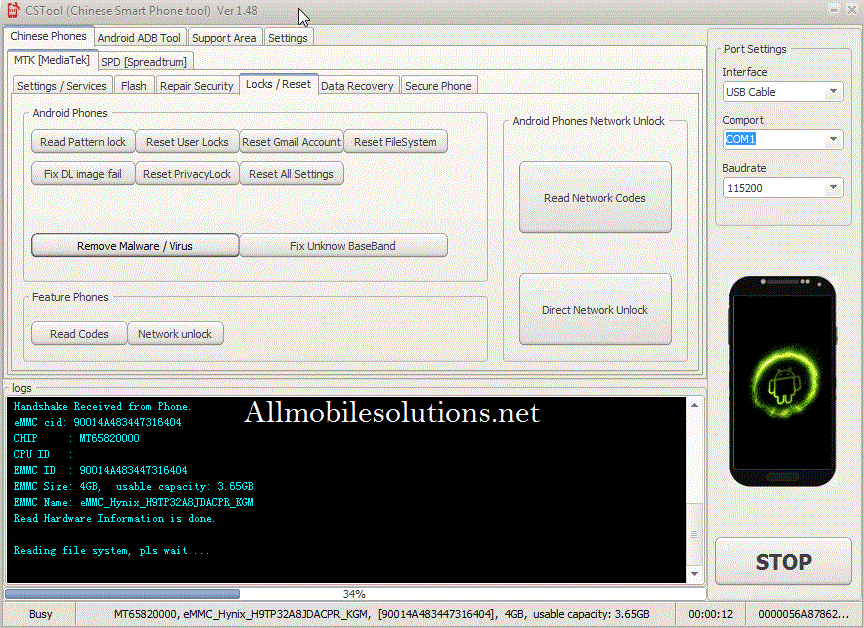Open the Repair Security sub-tab

pyautogui.click(x=197, y=86)
